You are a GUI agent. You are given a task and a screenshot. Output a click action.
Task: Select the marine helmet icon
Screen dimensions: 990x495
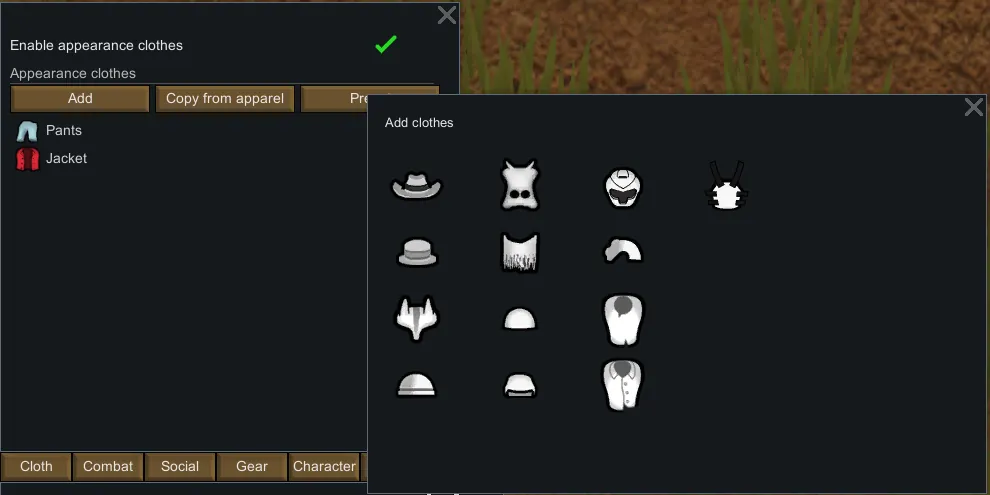[623, 188]
